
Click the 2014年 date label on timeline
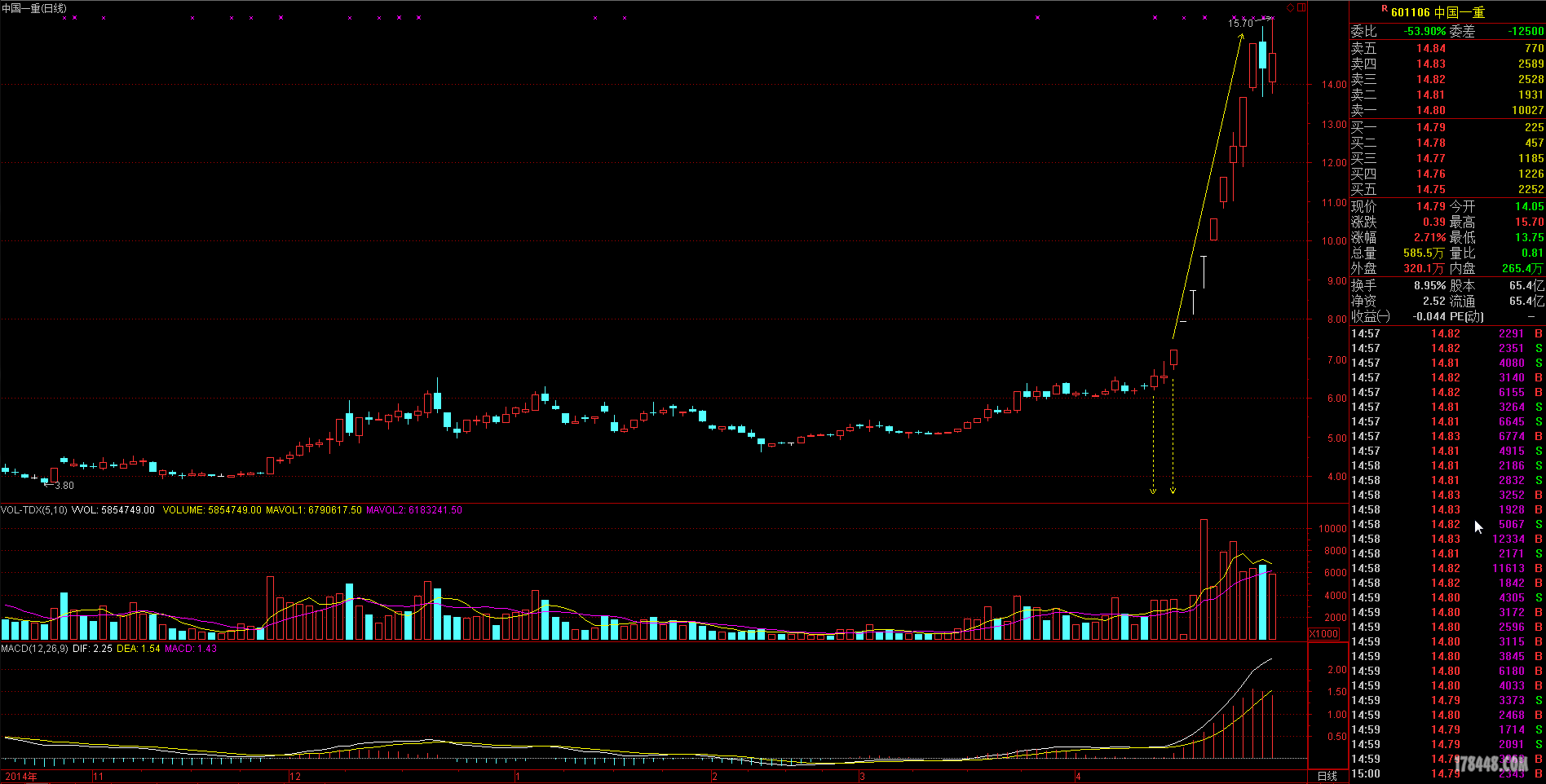pos(21,777)
